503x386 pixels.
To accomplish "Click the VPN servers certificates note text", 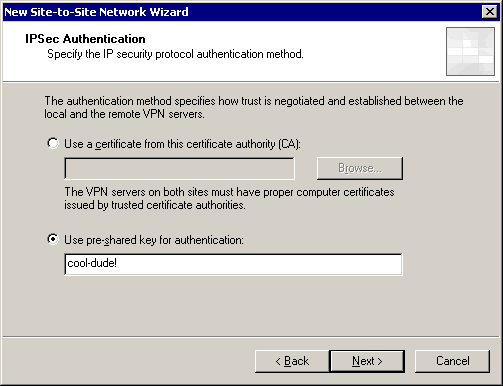I will click(229, 198).
